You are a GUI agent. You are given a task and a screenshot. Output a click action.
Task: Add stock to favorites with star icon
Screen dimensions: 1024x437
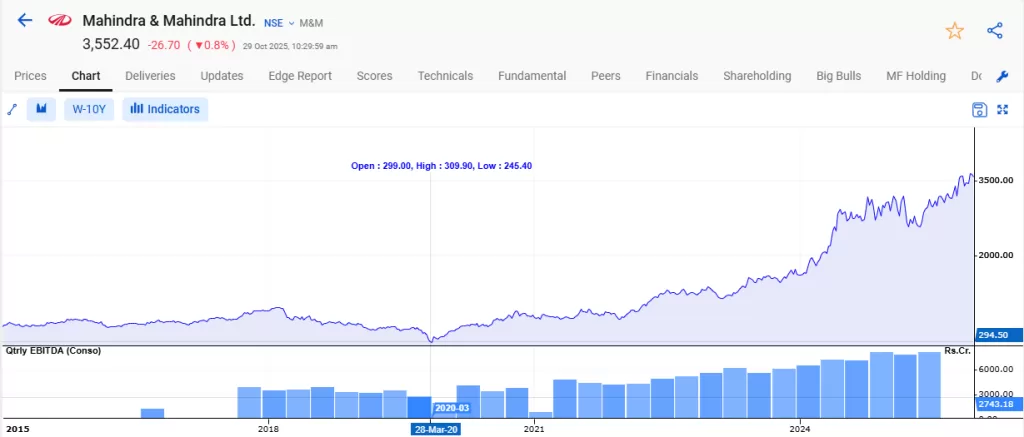click(954, 31)
